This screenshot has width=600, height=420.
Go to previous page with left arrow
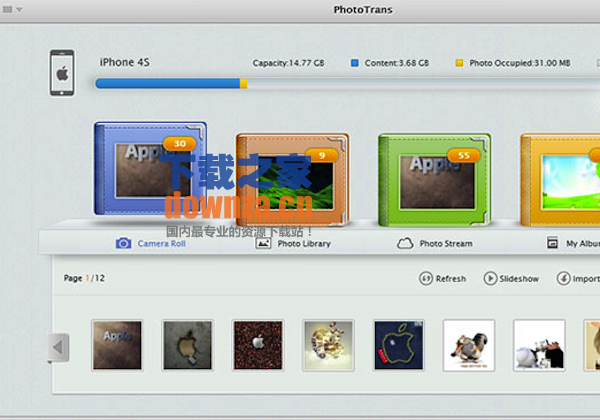pyautogui.click(x=59, y=347)
